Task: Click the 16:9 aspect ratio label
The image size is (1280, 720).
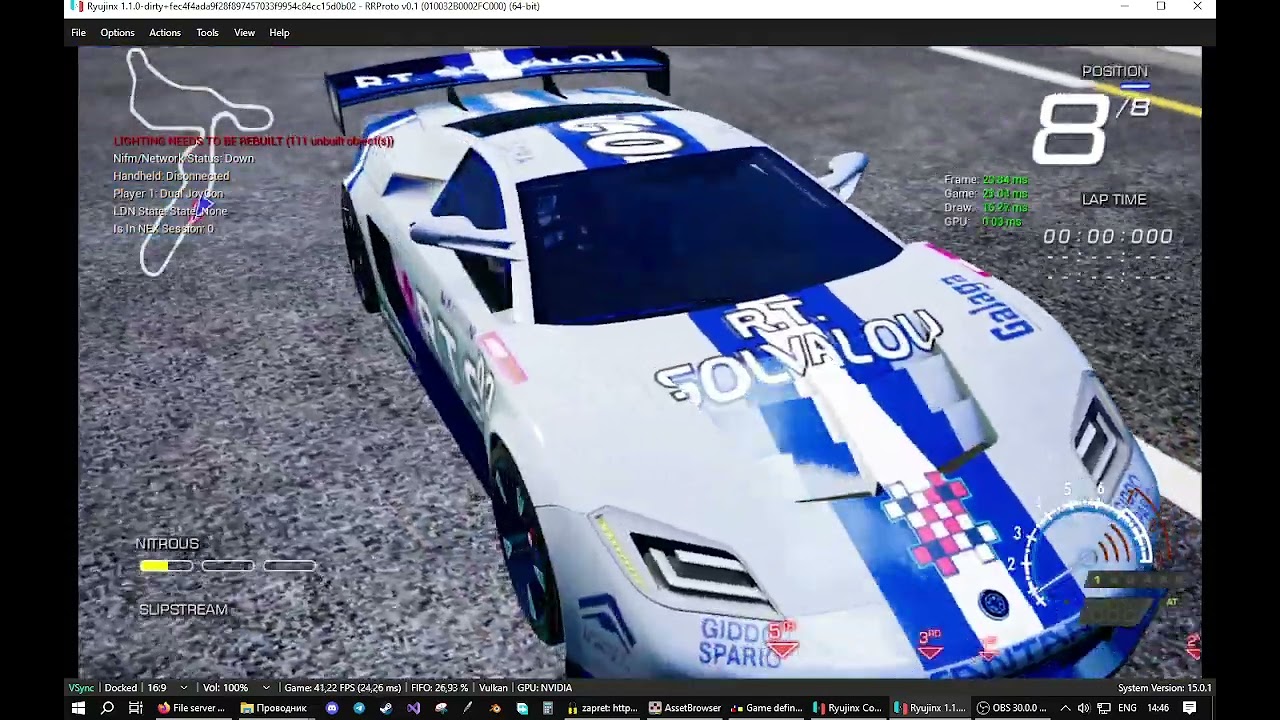Action: tap(157, 688)
